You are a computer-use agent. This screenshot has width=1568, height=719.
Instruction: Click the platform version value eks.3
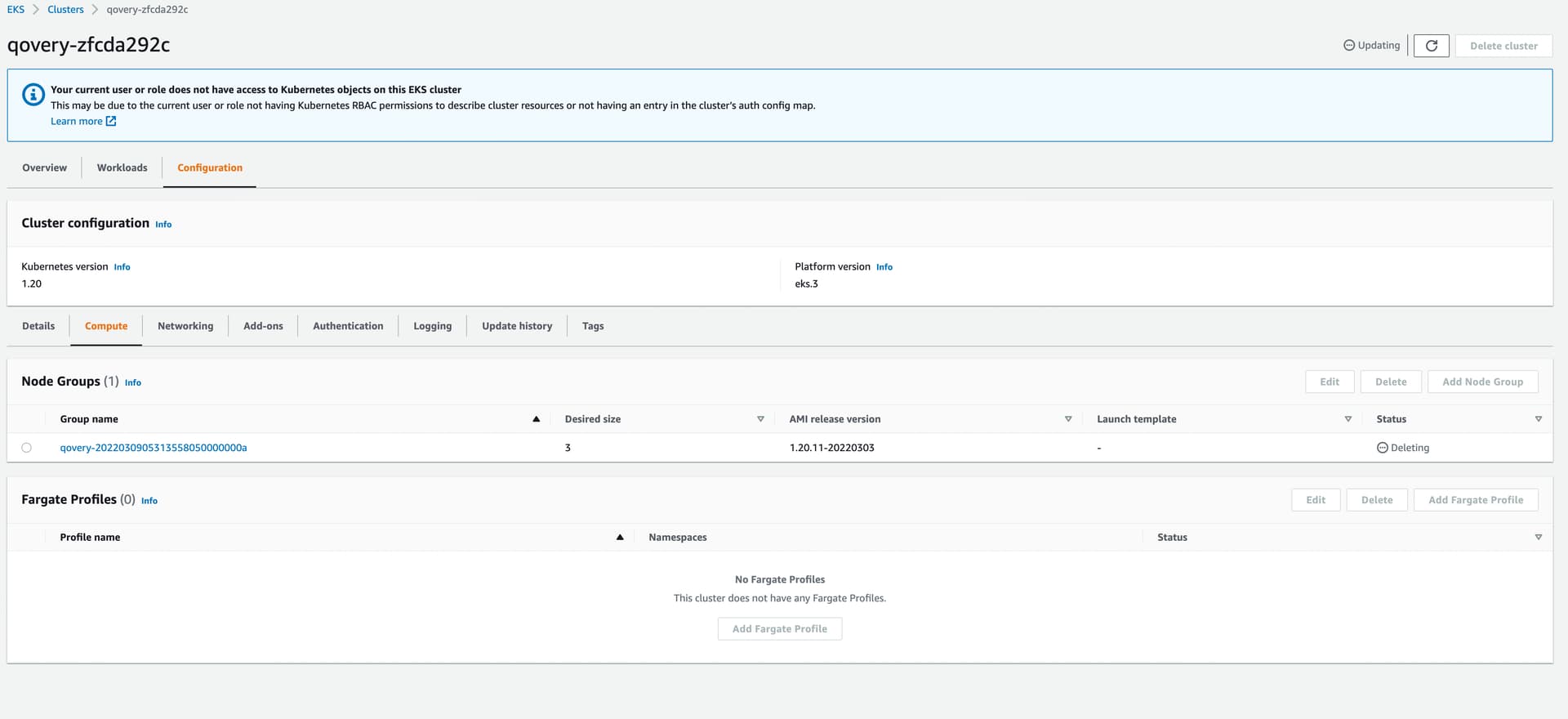806,284
